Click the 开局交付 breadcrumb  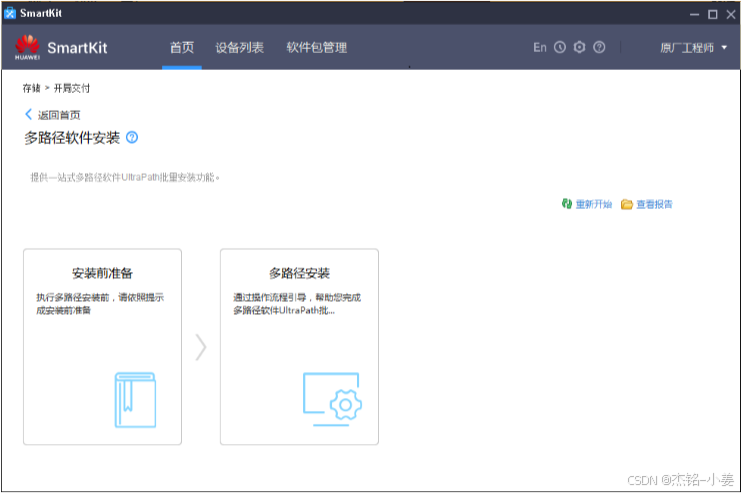coord(71,88)
